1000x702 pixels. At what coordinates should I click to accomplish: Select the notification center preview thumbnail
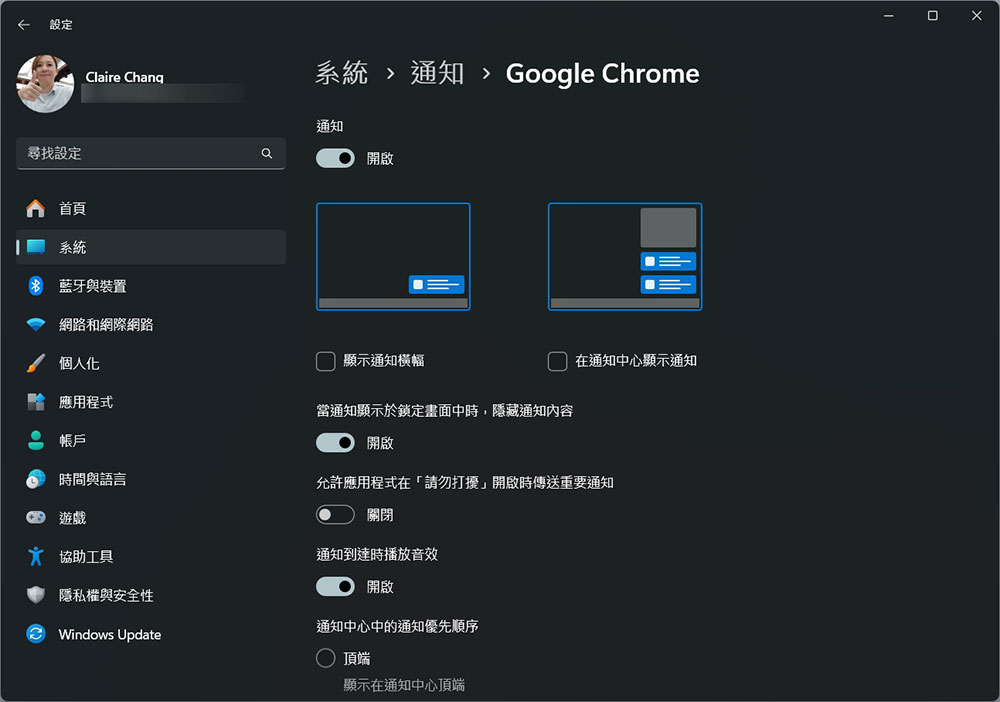[625, 256]
